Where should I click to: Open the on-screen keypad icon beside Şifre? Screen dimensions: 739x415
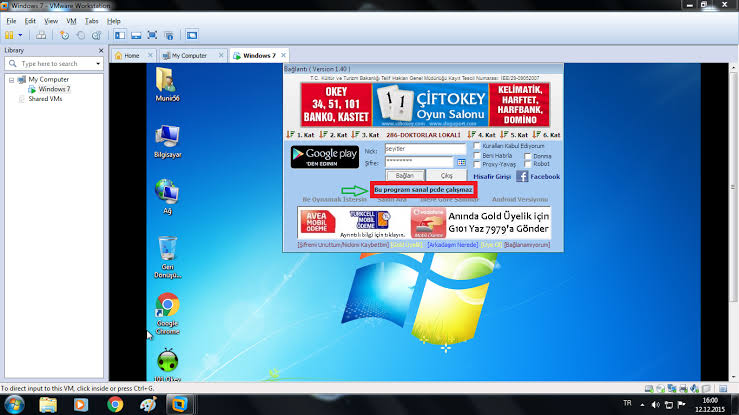[x=461, y=163]
